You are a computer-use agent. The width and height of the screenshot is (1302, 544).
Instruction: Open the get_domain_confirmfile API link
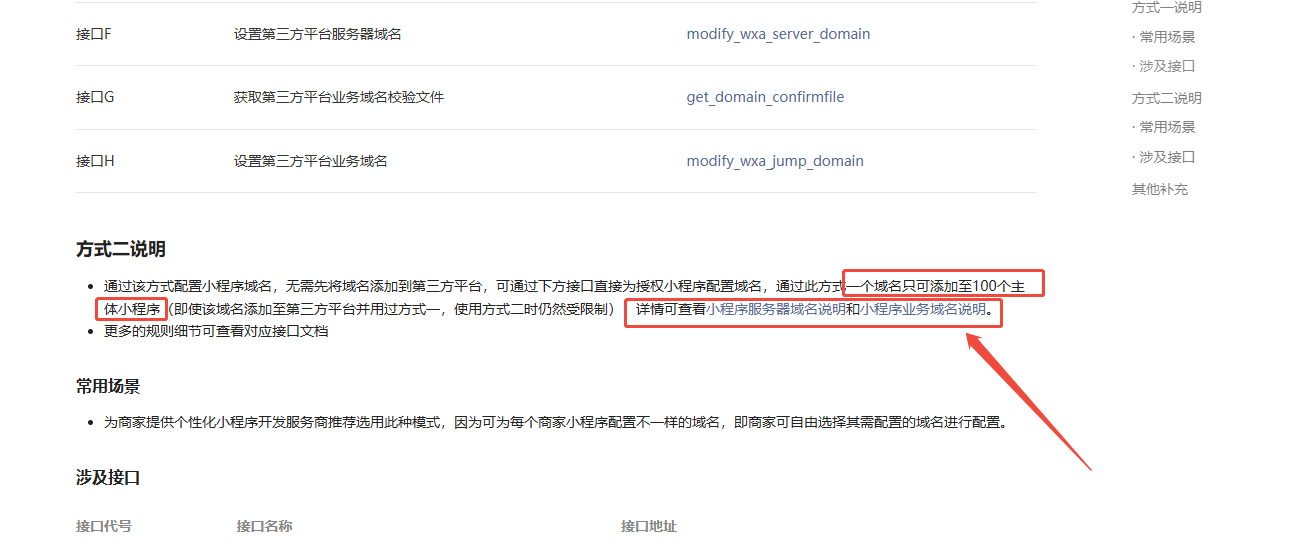[765, 97]
